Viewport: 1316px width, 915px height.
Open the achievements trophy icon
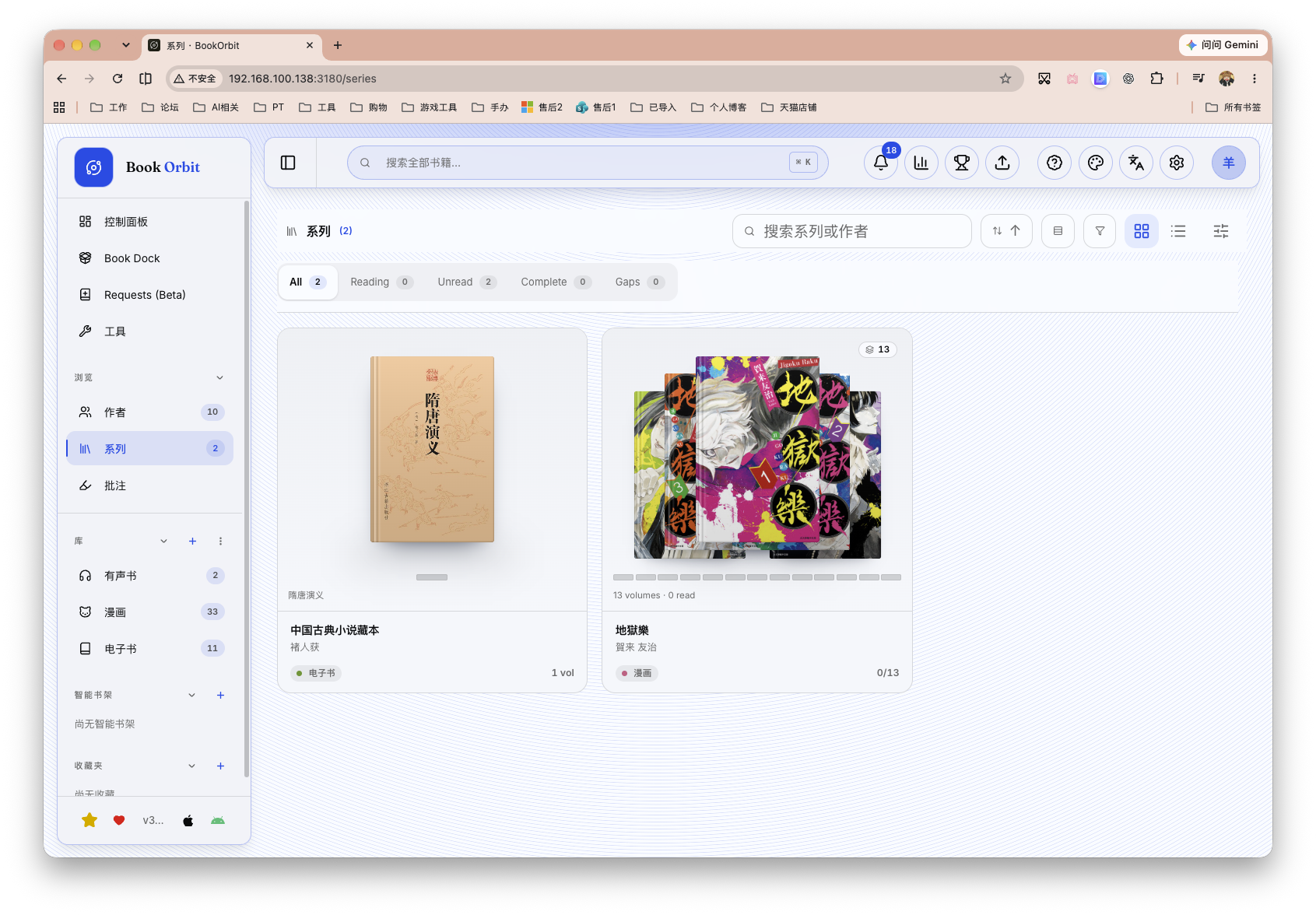pyautogui.click(x=962, y=163)
